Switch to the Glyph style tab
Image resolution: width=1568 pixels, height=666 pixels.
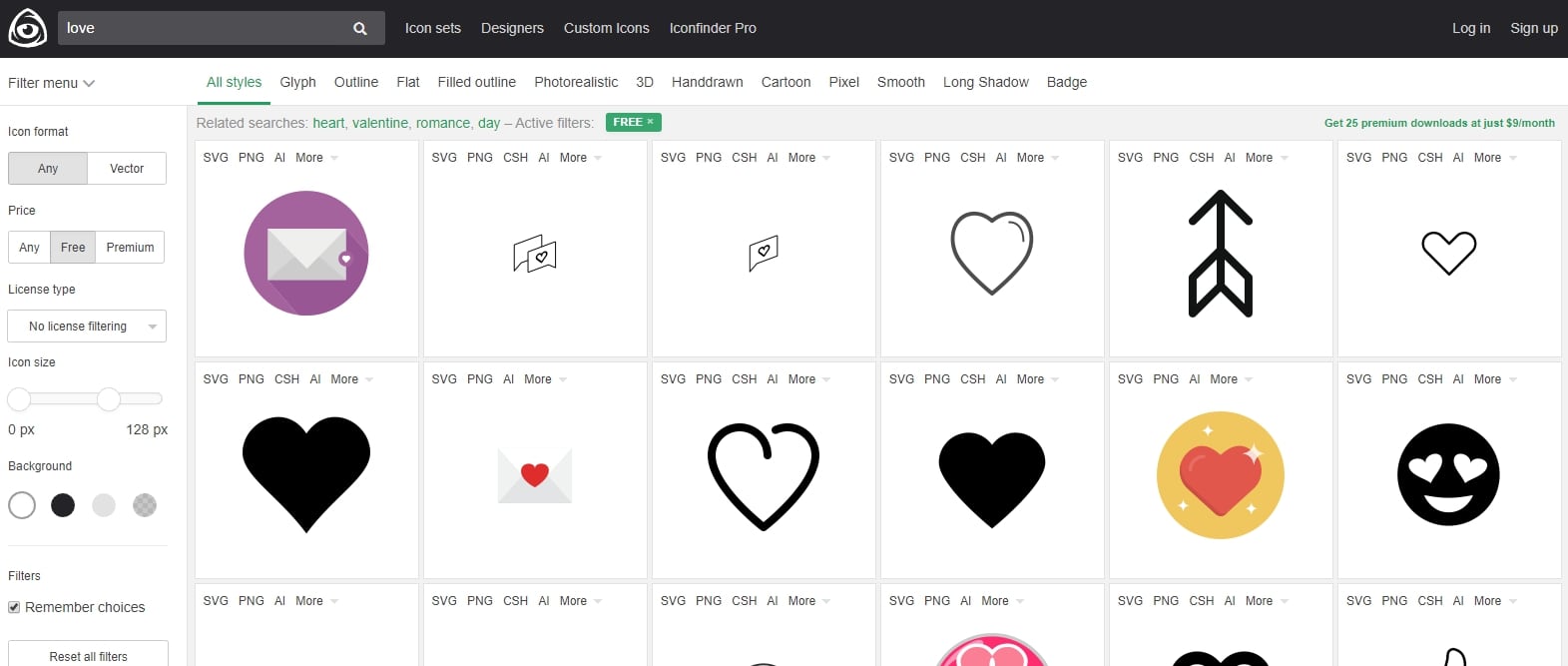click(x=297, y=82)
